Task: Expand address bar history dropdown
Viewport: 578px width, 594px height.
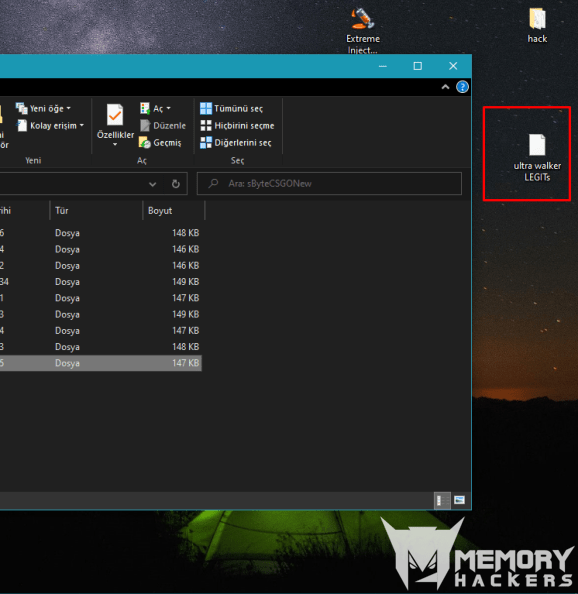Action: click(x=153, y=184)
